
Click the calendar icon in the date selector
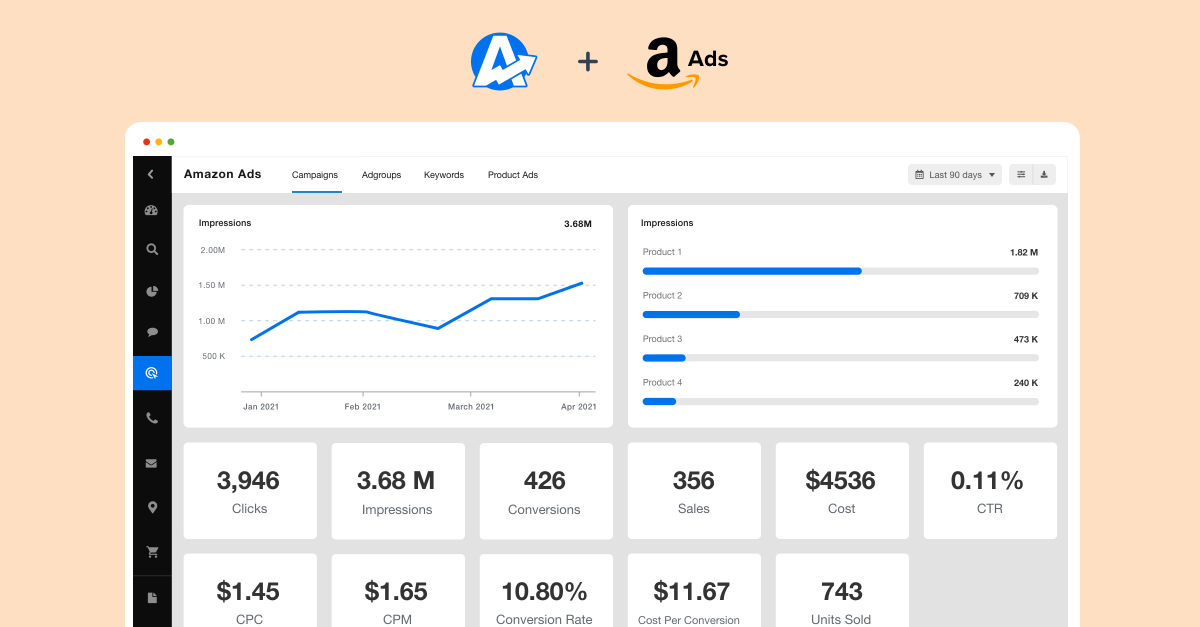[x=919, y=174]
